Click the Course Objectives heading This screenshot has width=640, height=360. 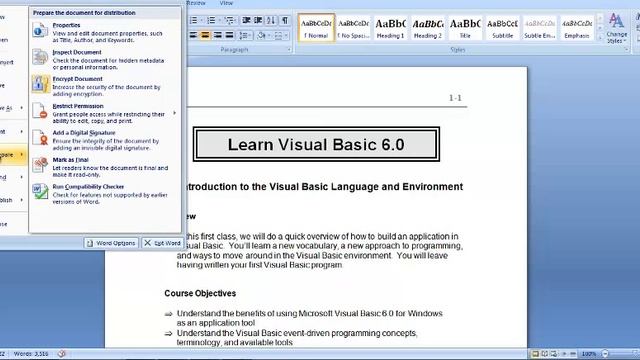200,293
